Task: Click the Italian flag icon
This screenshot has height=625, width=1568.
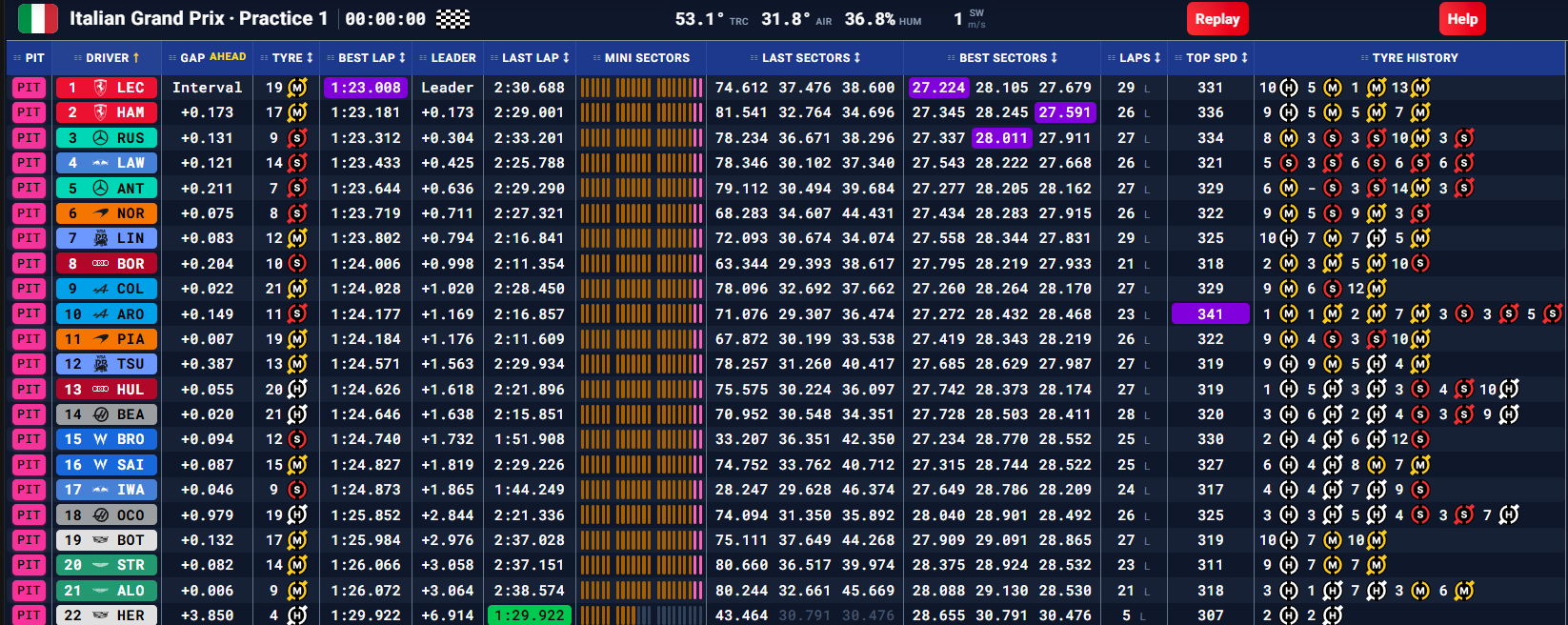Action: [x=38, y=18]
